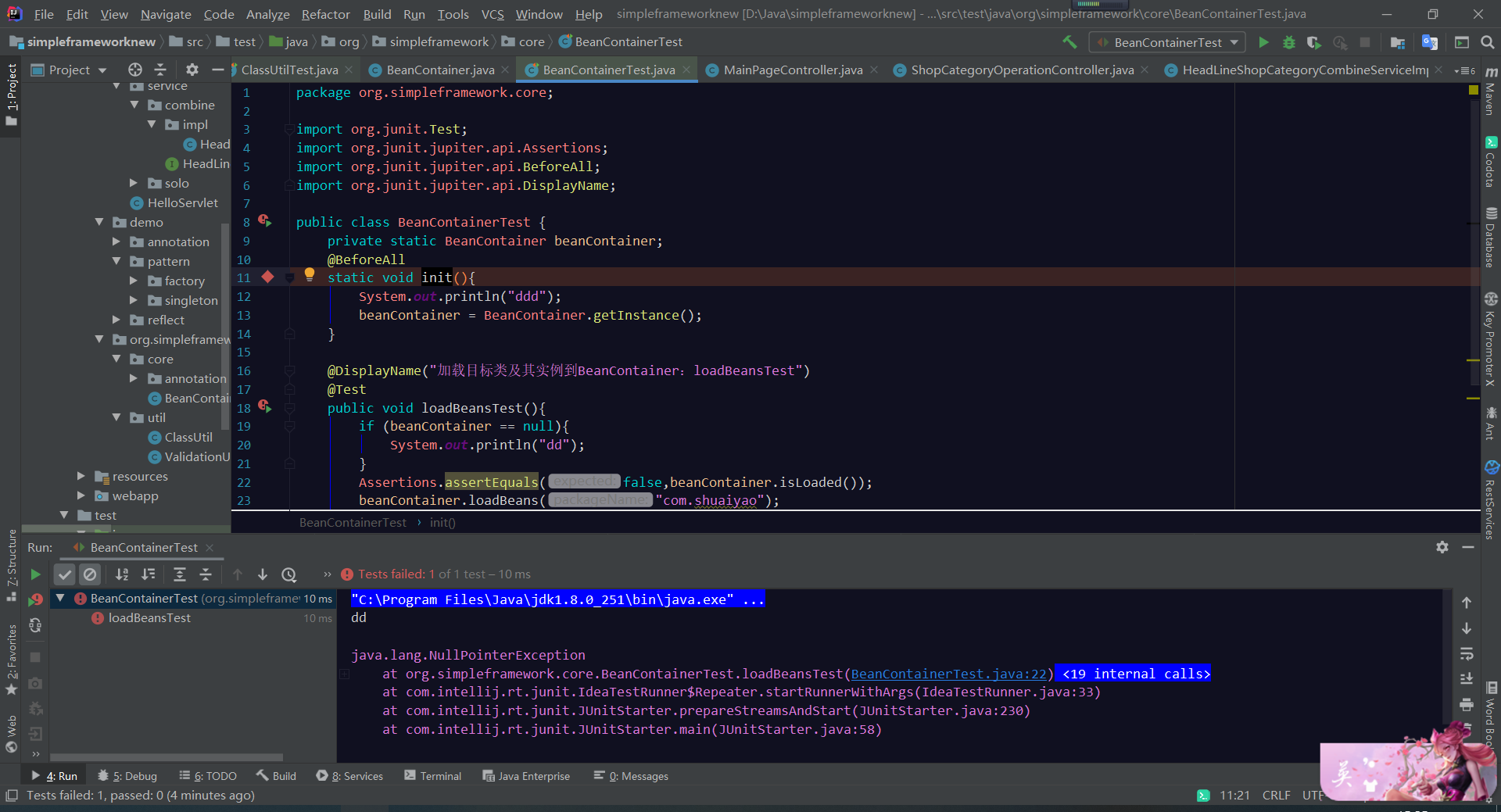The image size is (1501, 812).
Task: Build project with the hammer icon
Action: coord(1069,42)
